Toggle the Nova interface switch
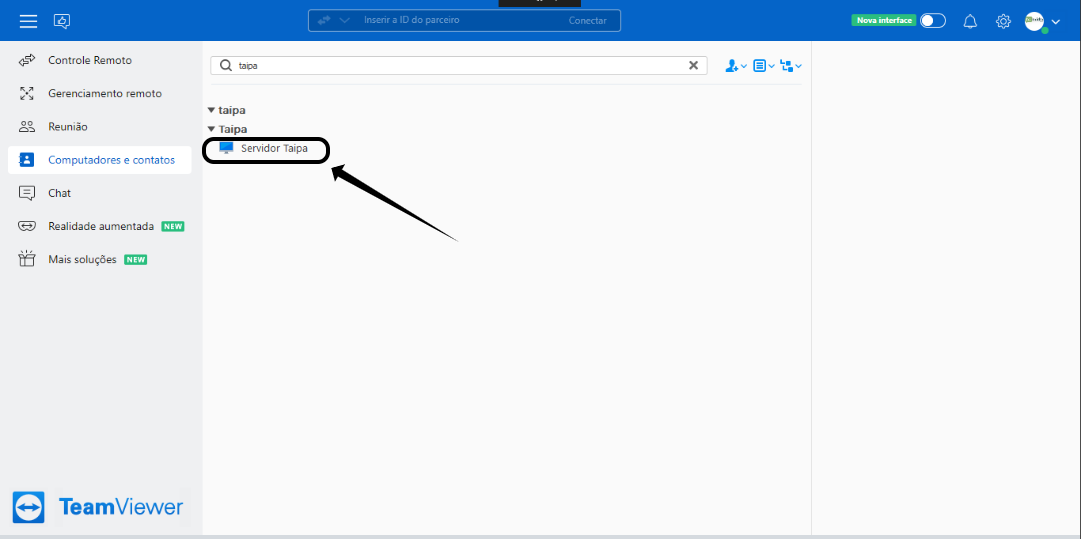This screenshot has height=539, width=1081. (933, 21)
